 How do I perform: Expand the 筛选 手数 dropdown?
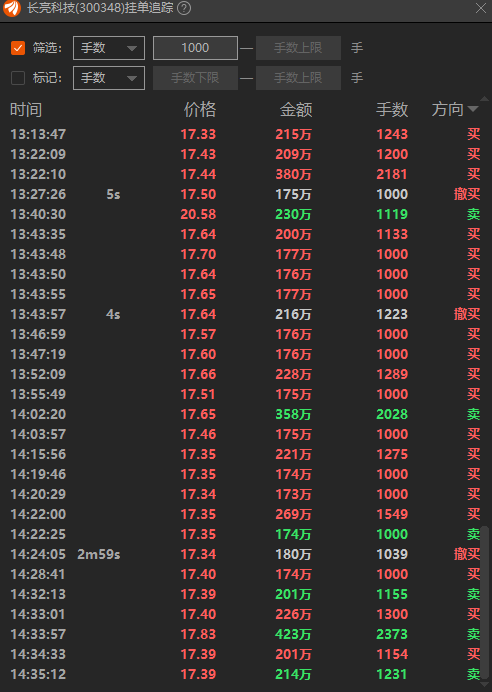[x=109, y=48]
